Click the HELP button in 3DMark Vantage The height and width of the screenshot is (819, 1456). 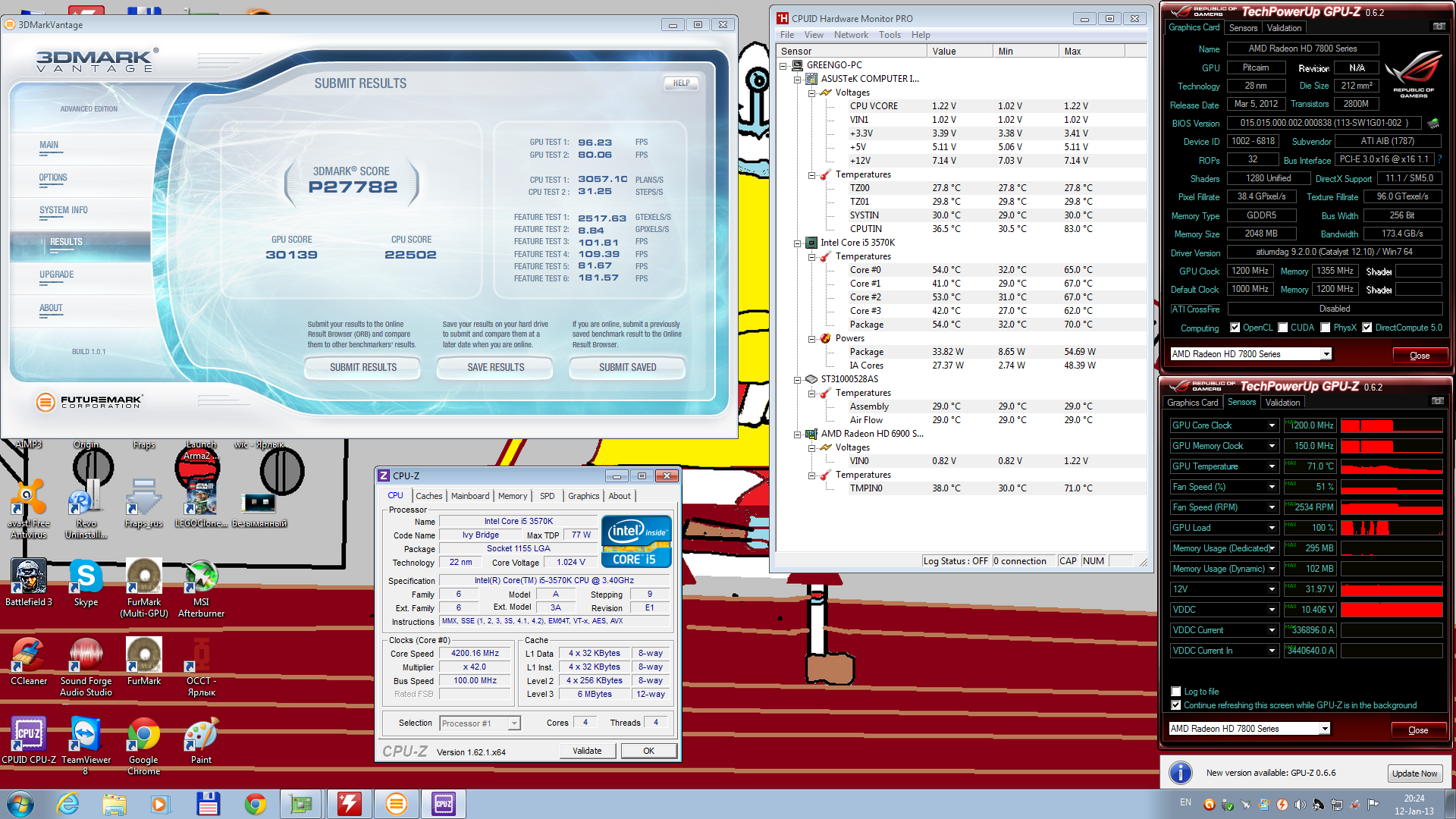tap(681, 83)
